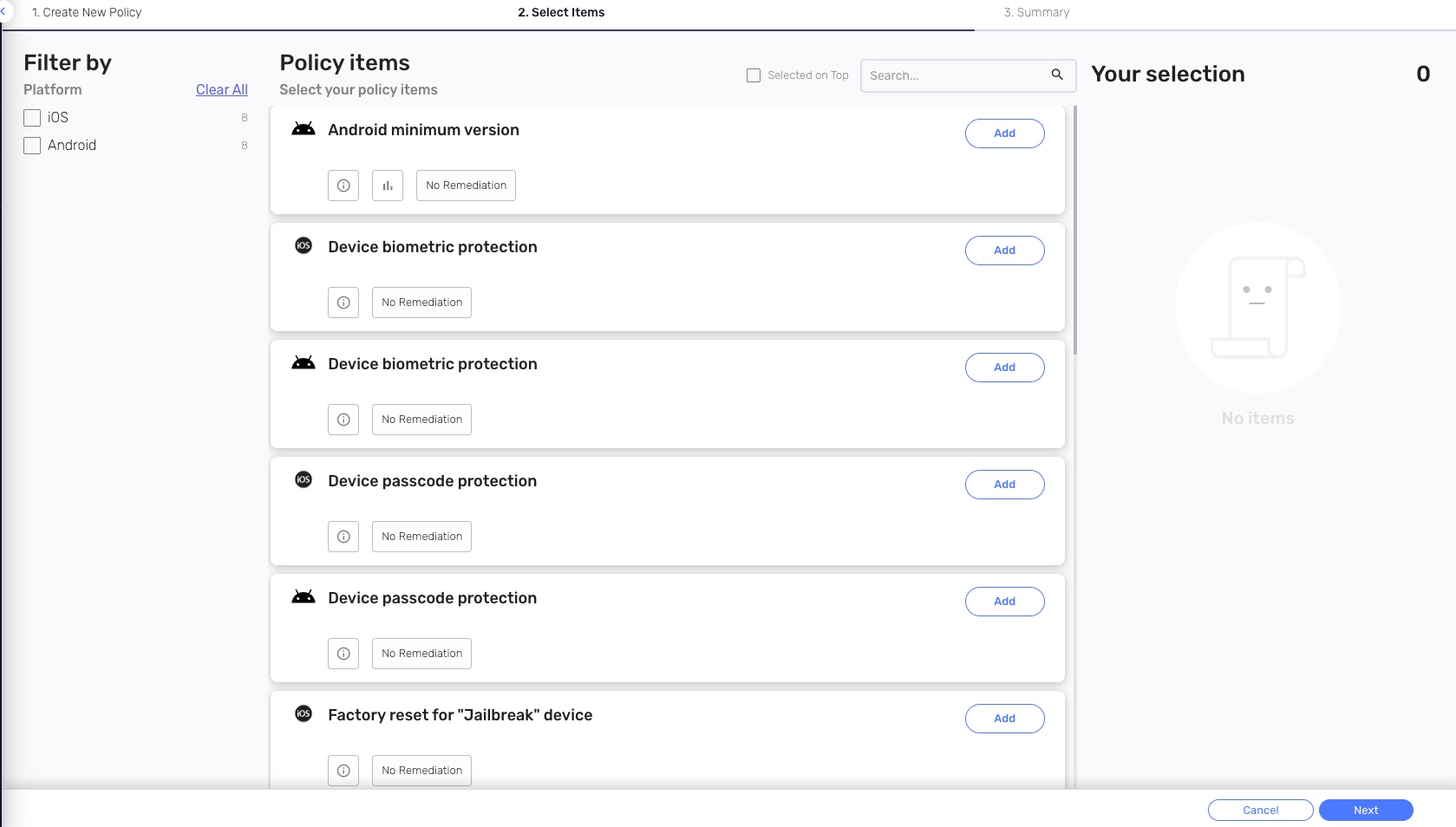Click the search magnifier icon
Screen dimensions: 1456x827
coord(1057,75)
